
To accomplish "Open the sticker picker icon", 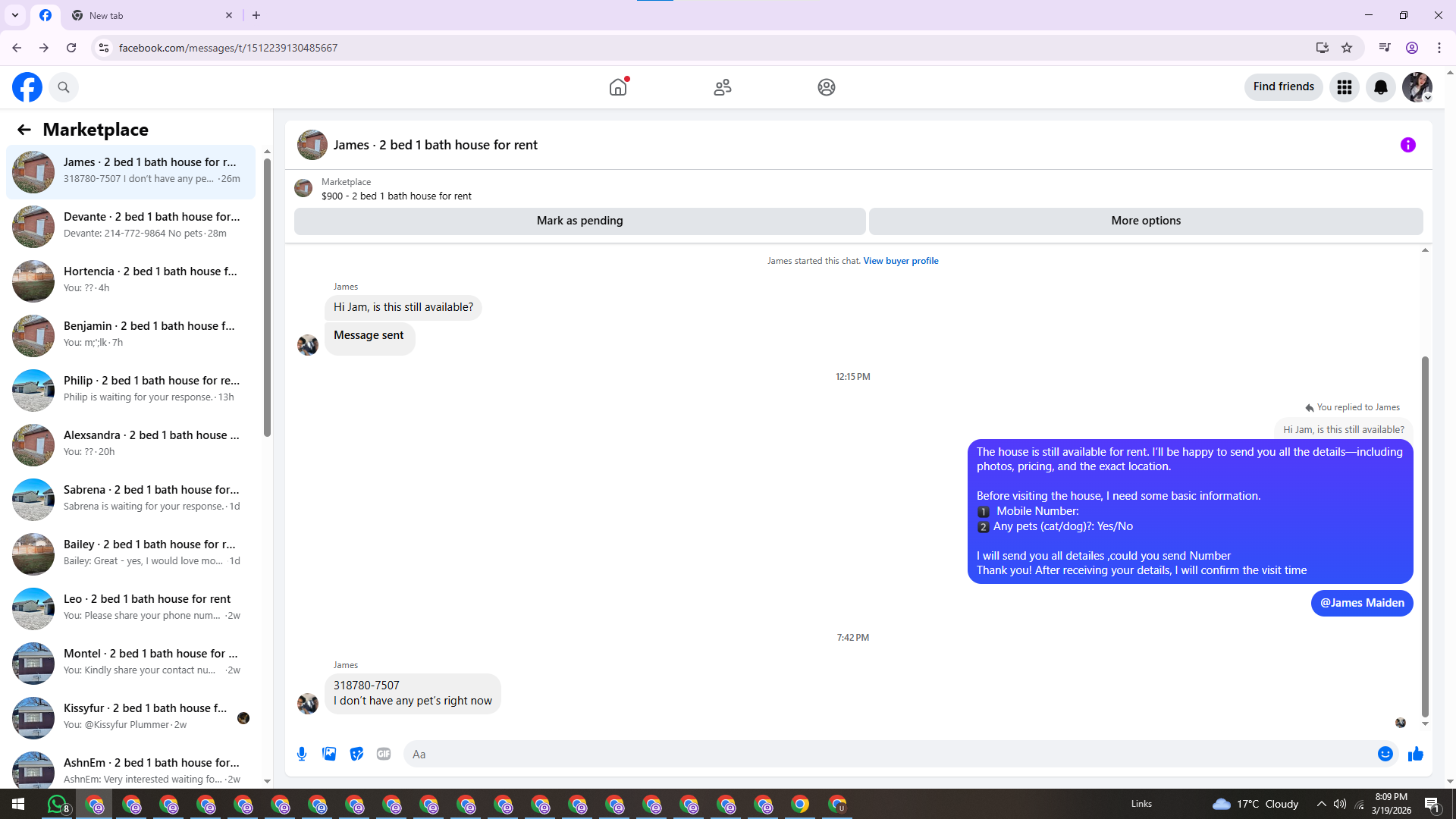I will coord(356,754).
